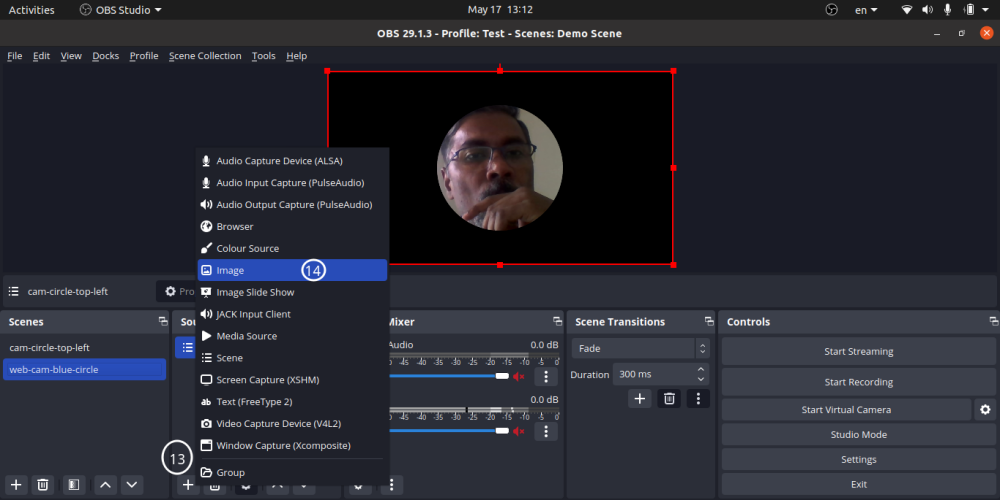Add a Media Source

[292, 336]
